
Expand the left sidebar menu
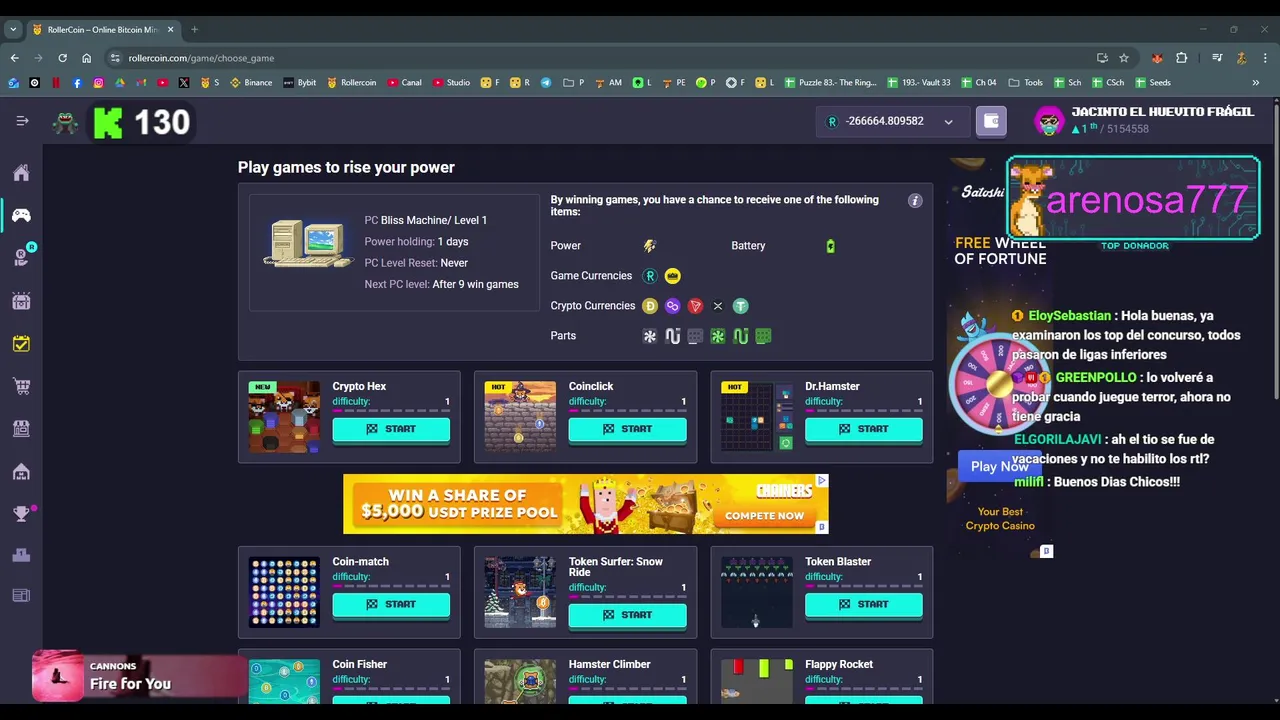22,121
